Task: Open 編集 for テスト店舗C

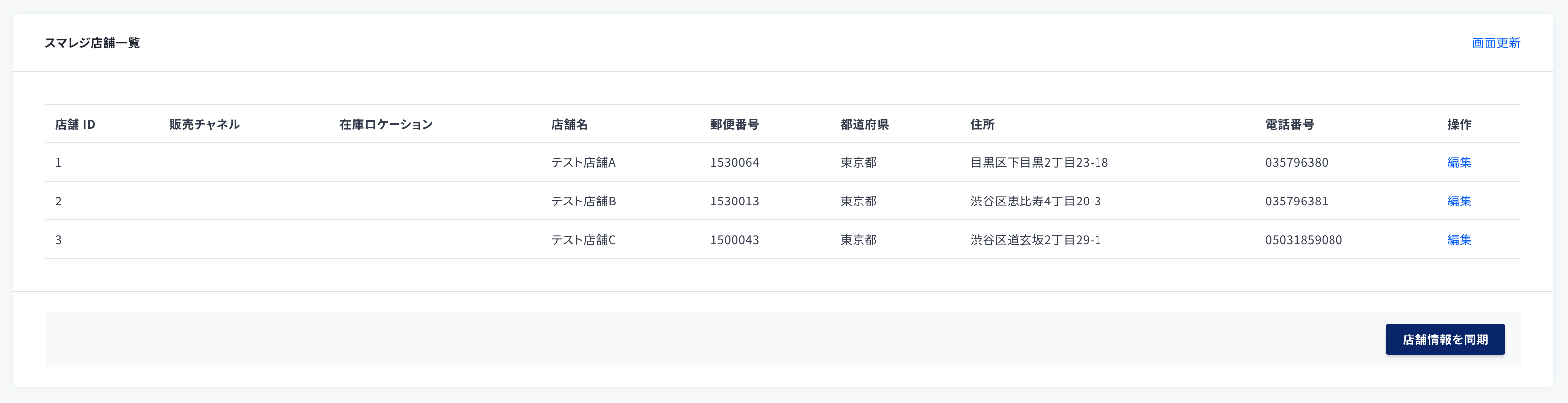Action: [1458, 240]
